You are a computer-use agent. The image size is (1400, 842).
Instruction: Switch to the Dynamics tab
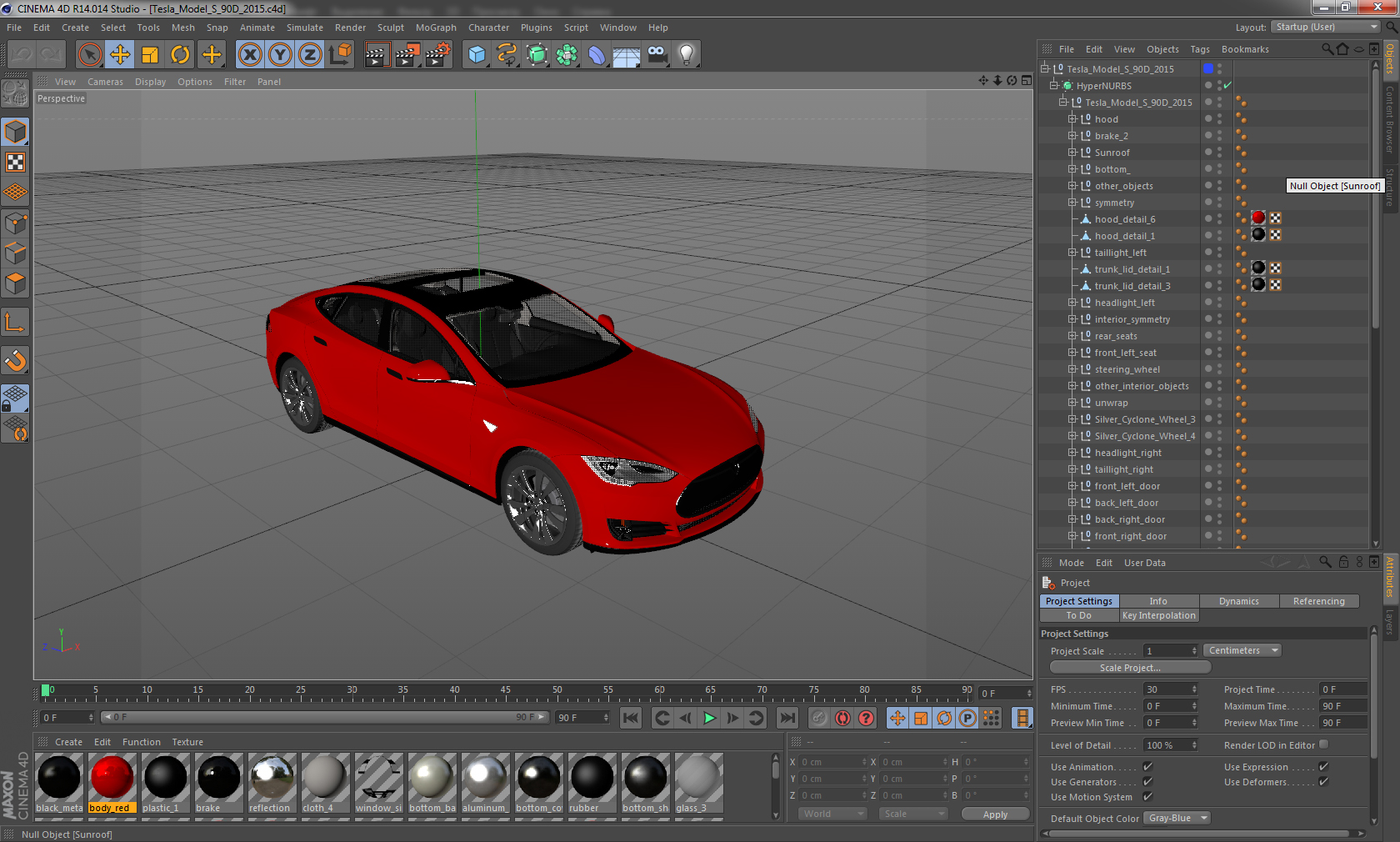(1238, 601)
